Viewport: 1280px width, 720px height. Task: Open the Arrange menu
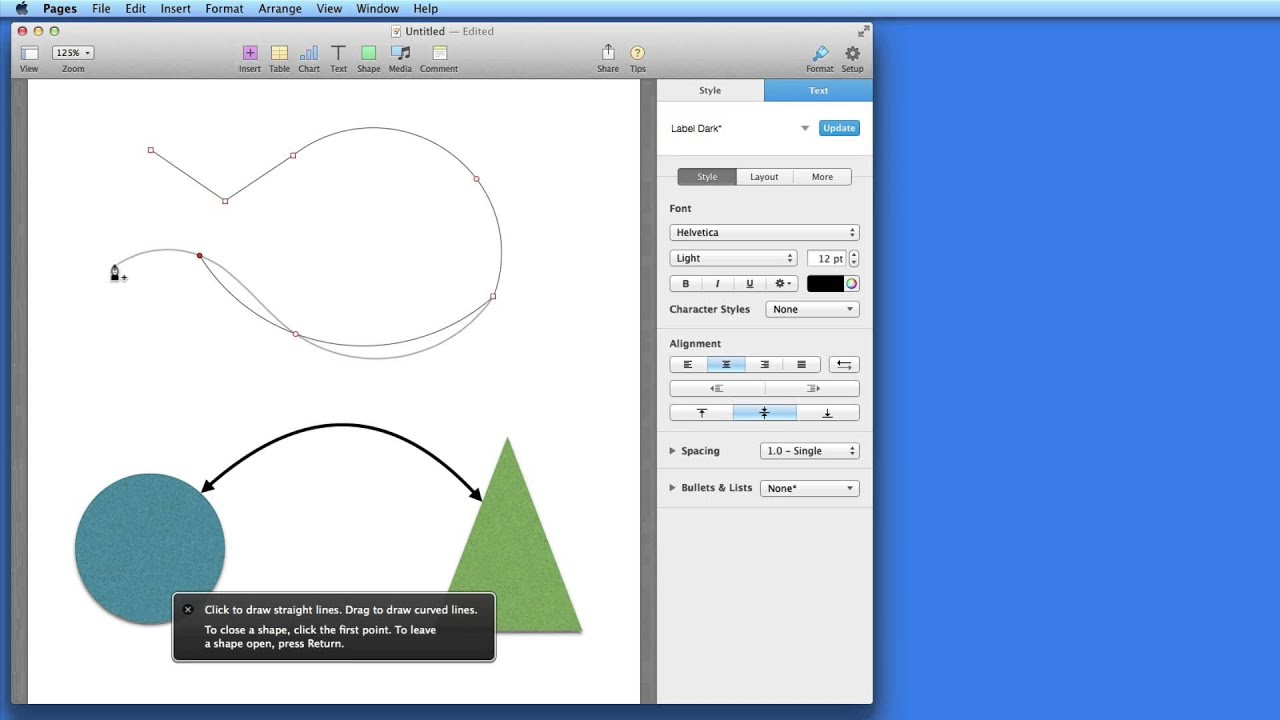[x=280, y=9]
